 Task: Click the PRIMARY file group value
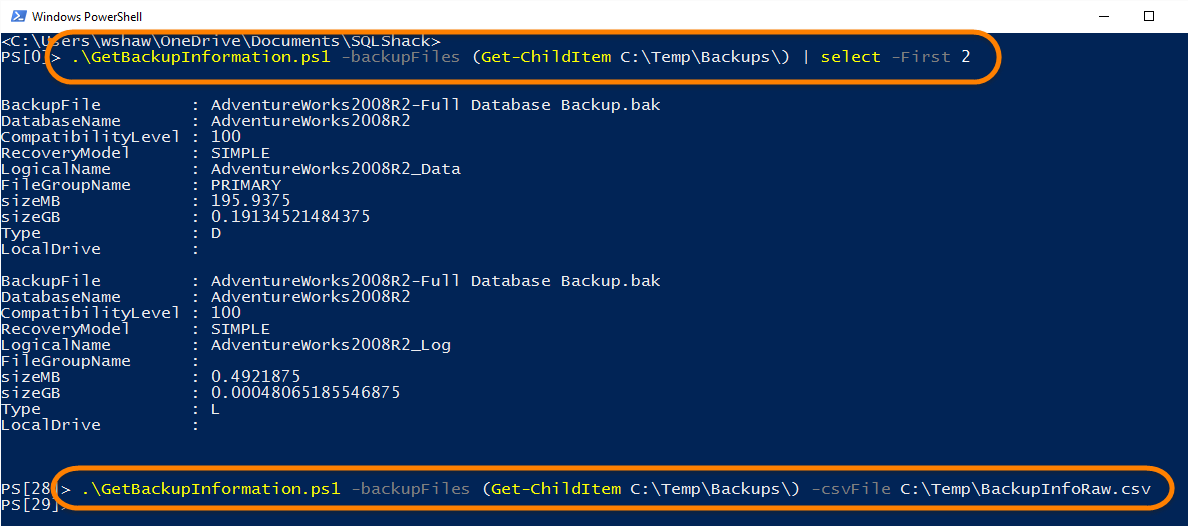[x=245, y=185]
